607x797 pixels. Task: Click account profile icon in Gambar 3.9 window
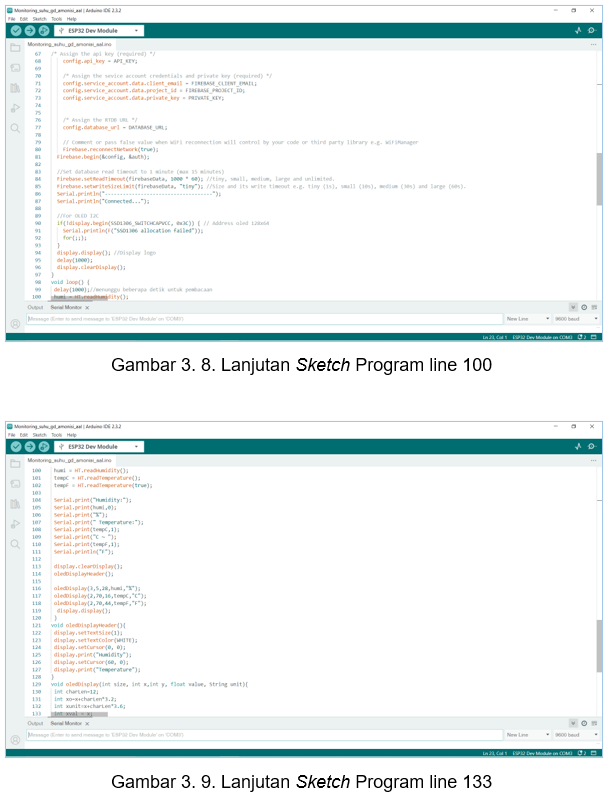coord(15,740)
